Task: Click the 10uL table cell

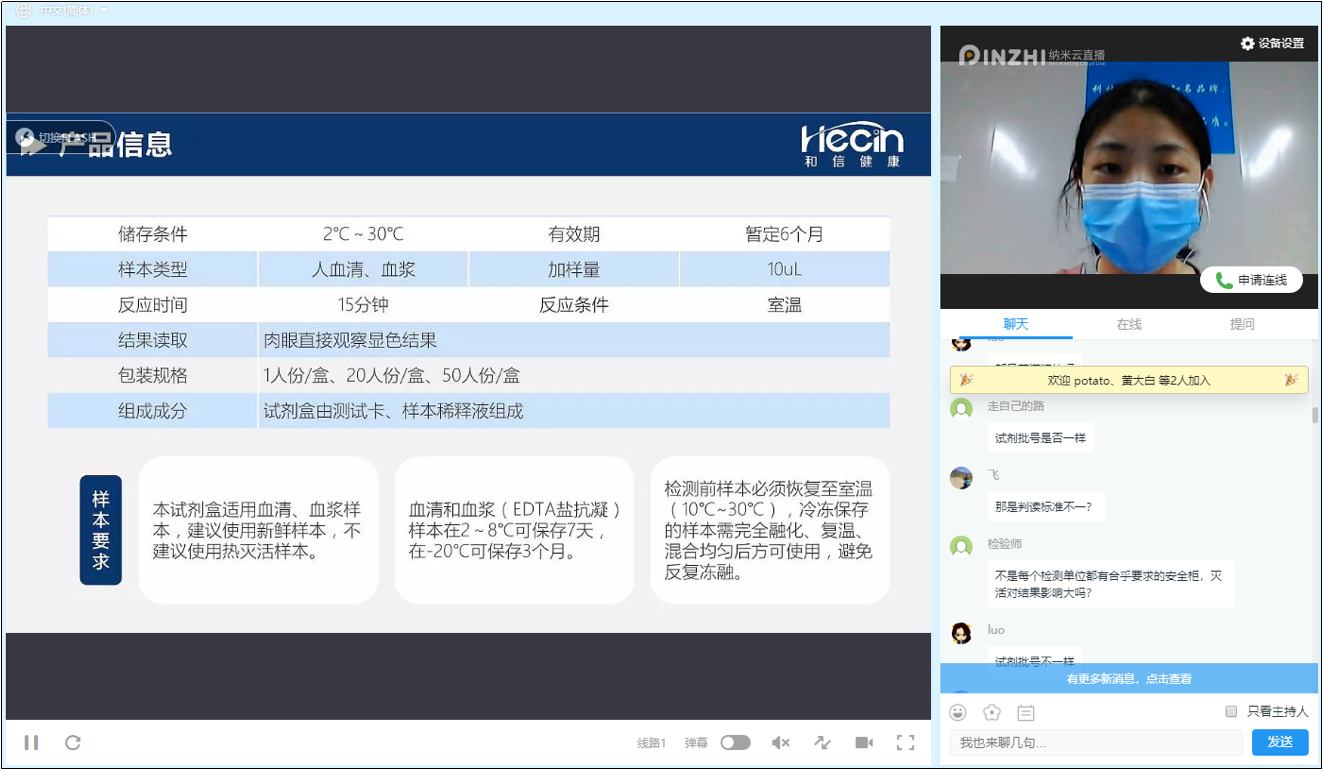Action: click(785, 270)
